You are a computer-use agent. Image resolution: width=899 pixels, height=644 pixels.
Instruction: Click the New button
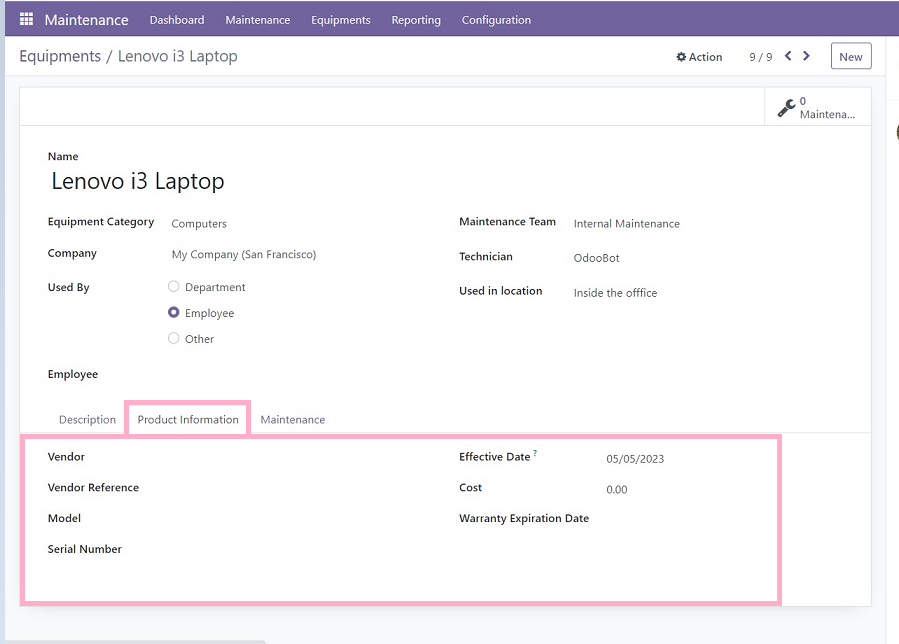[851, 56]
